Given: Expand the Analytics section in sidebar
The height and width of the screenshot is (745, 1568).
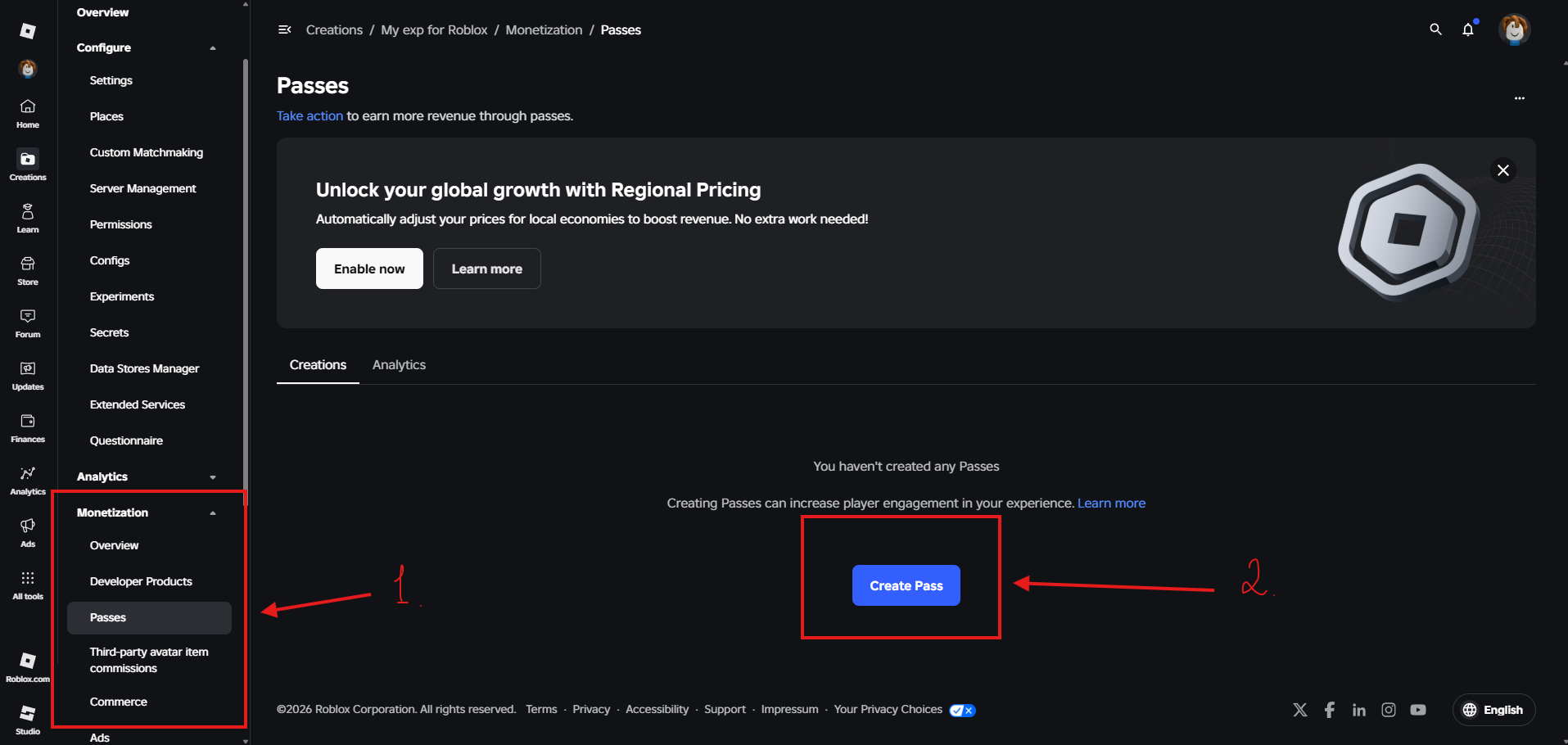Looking at the screenshot, I should 213,477.
